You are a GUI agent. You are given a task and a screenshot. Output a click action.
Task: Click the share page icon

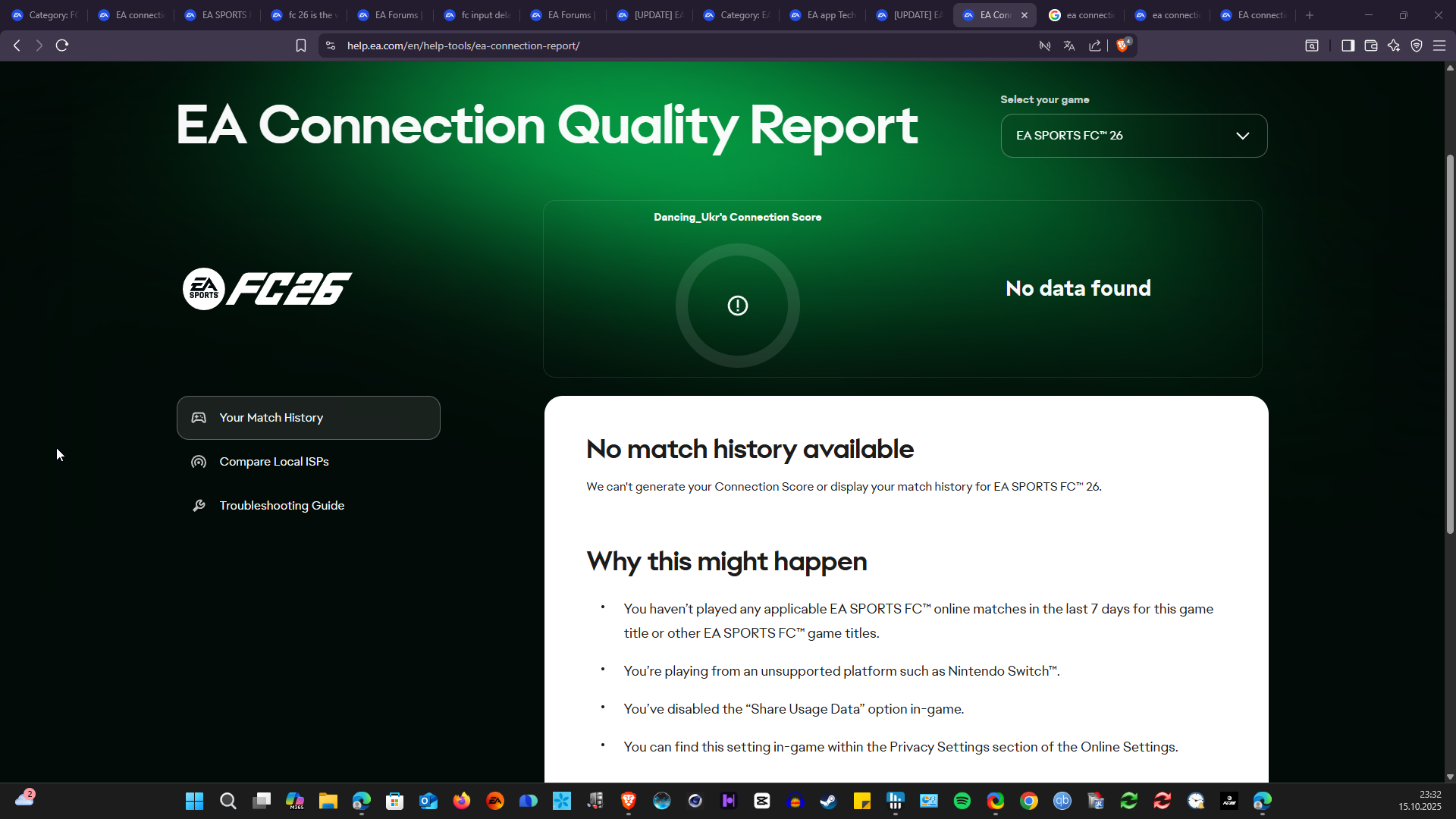pyautogui.click(x=1095, y=45)
